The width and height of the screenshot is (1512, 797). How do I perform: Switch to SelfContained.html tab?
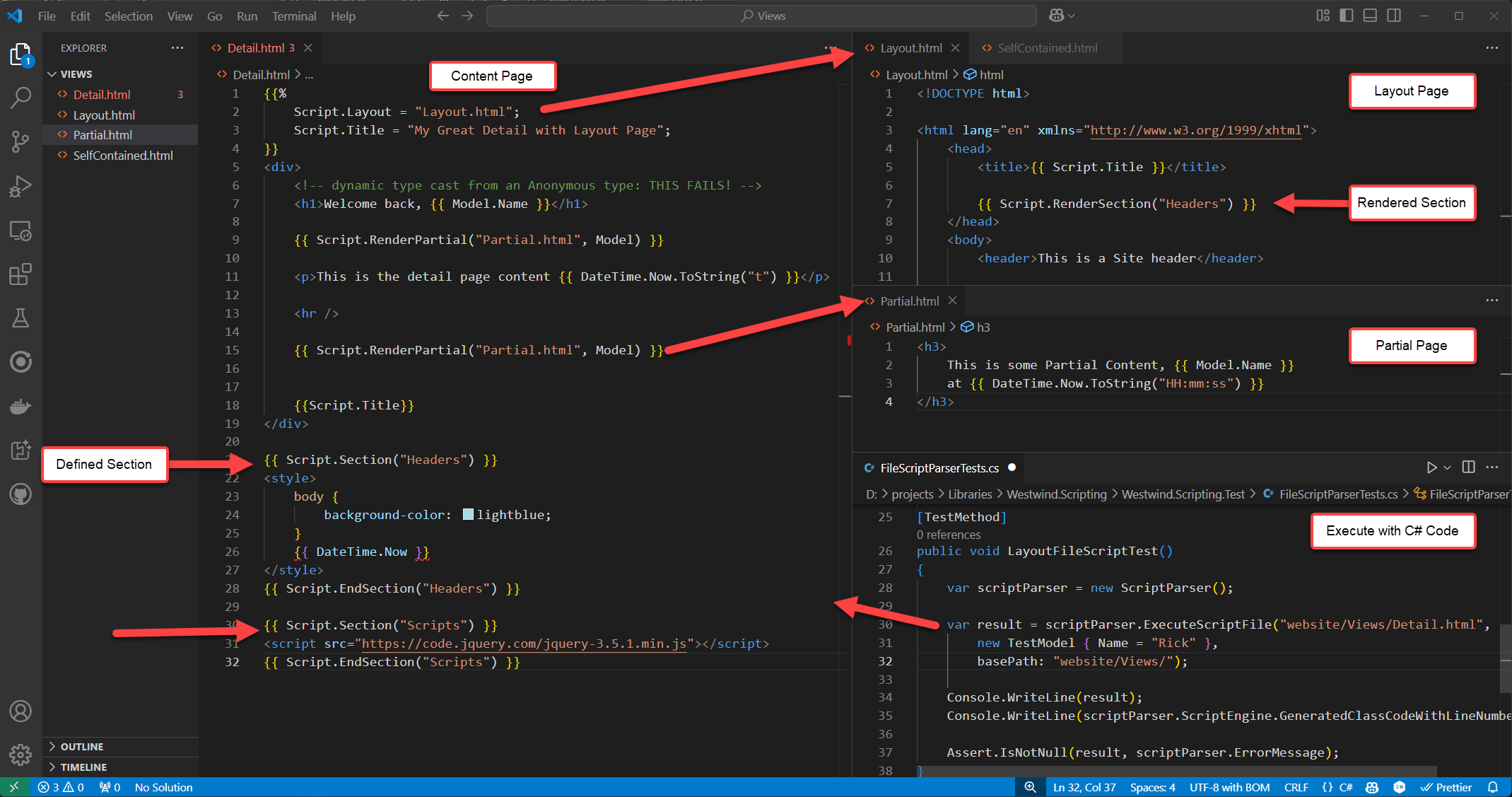(1047, 48)
